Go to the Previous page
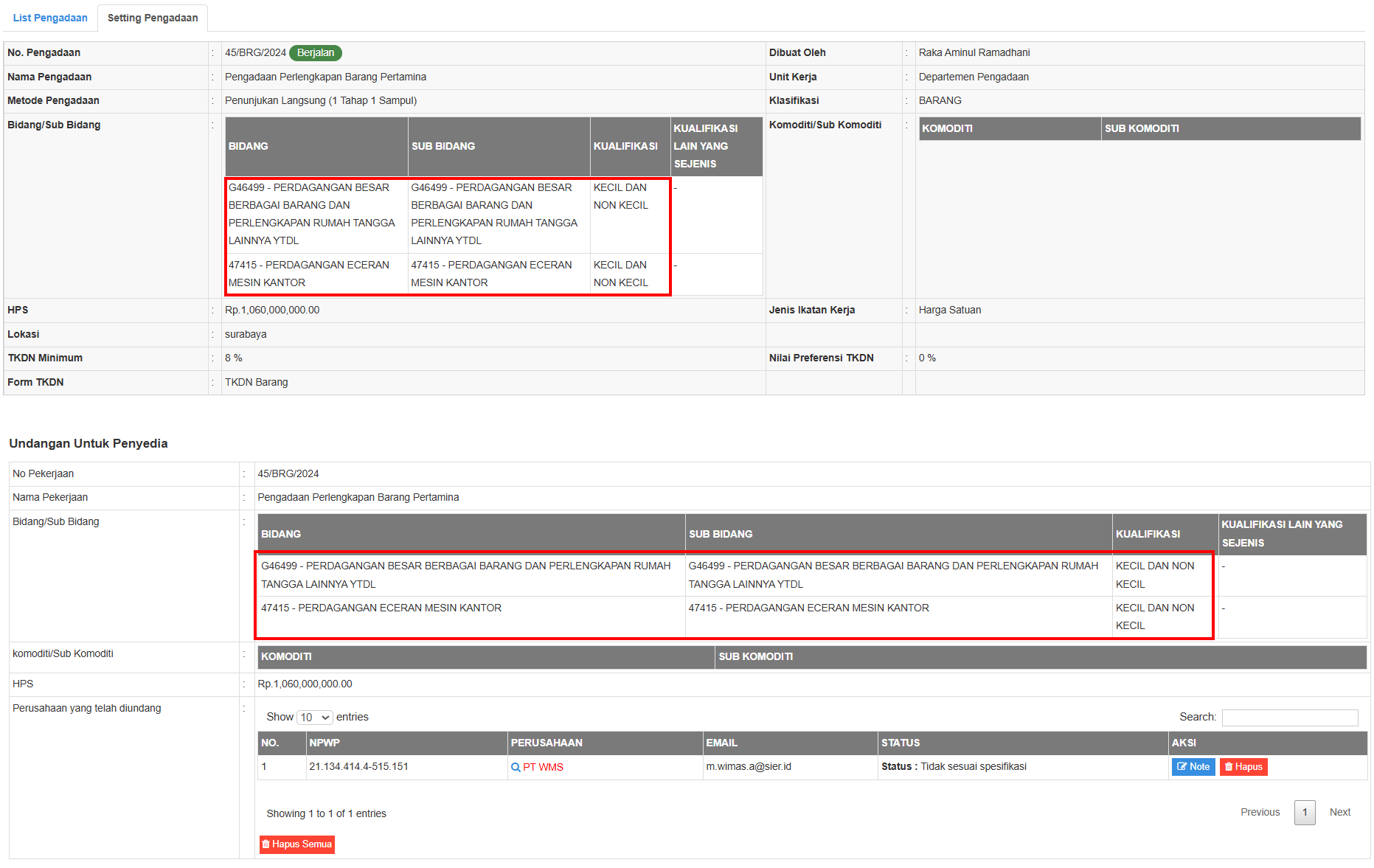Screen dimensions: 1374x868 coord(1260,813)
